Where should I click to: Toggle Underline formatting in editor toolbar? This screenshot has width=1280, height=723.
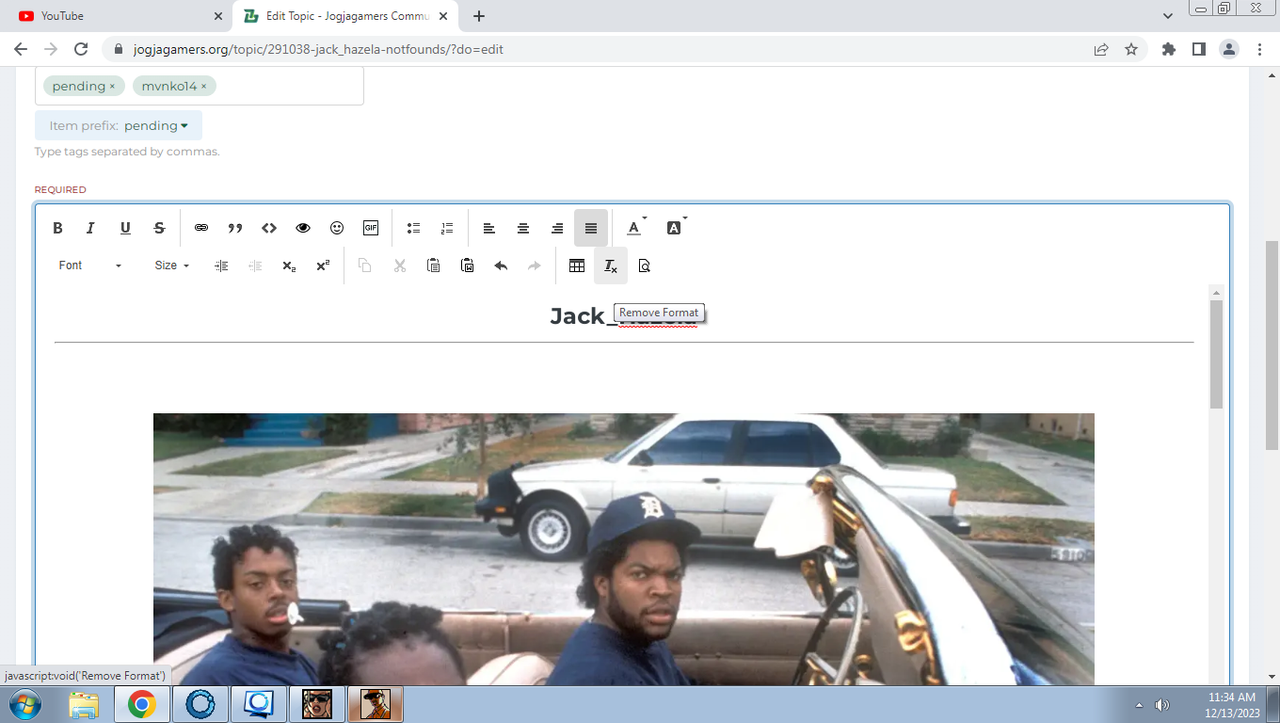125,228
